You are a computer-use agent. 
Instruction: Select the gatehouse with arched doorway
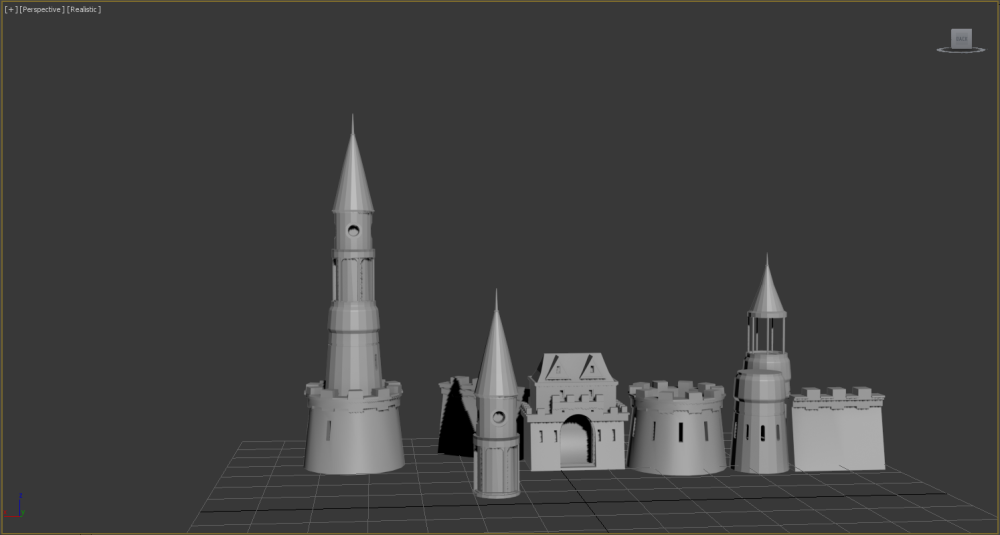tap(574, 414)
